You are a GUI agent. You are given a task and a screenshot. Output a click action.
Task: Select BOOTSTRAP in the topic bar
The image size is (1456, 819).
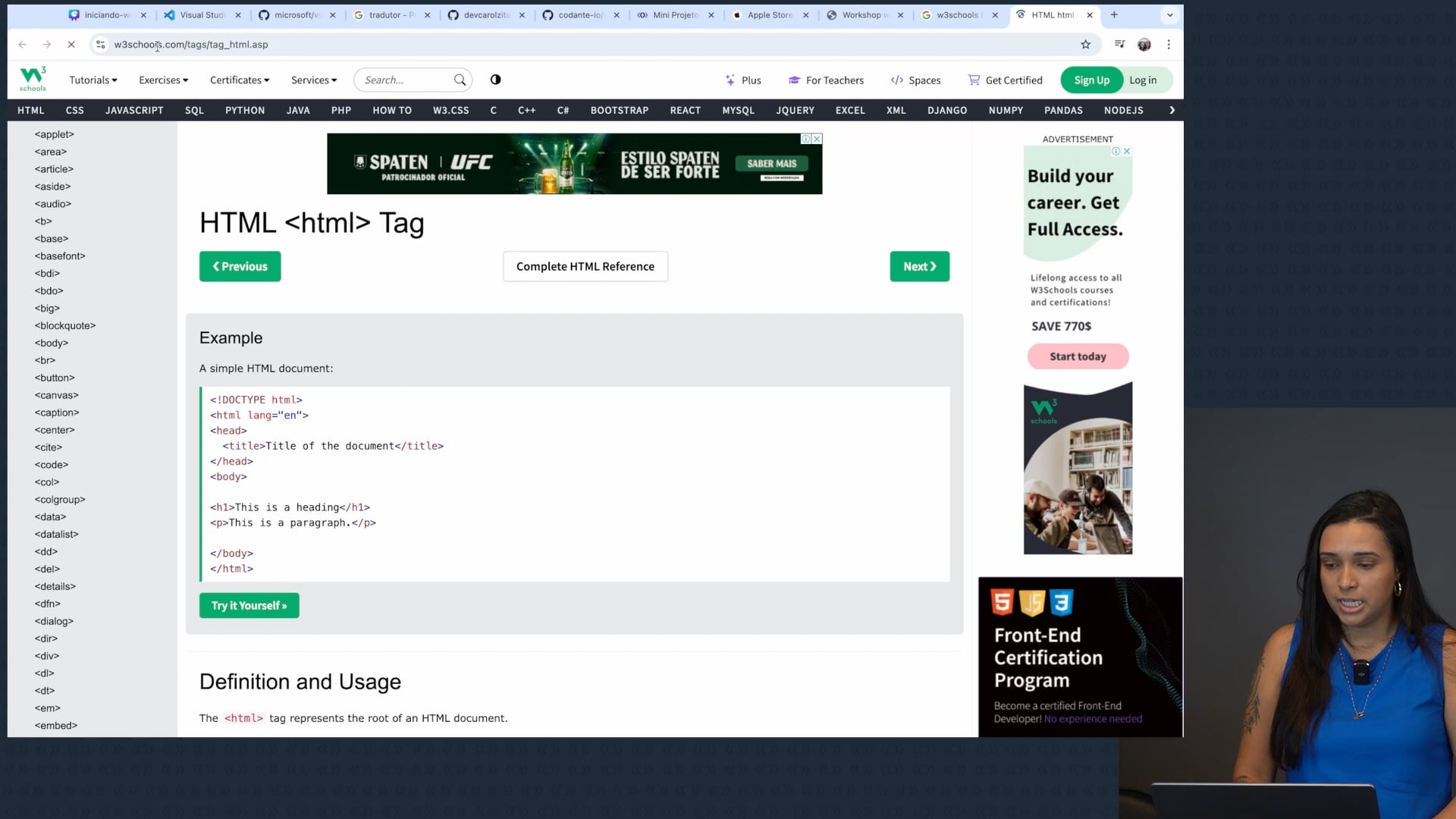pos(620,110)
